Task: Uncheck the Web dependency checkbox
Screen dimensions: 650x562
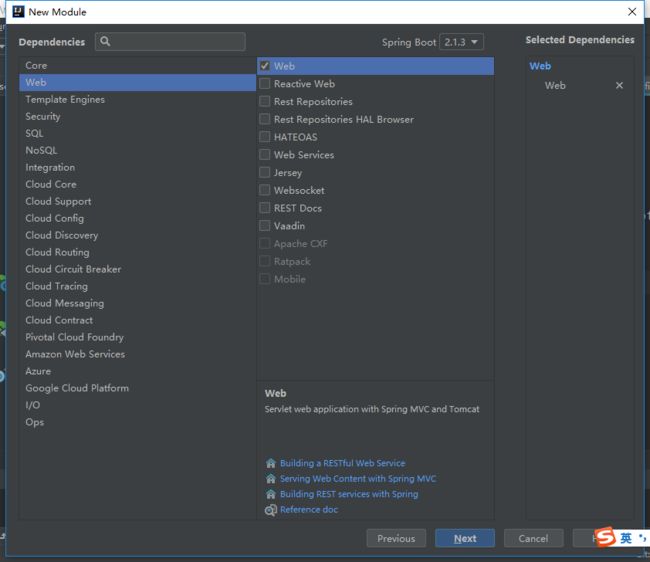Action: pyautogui.click(x=264, y=66)
